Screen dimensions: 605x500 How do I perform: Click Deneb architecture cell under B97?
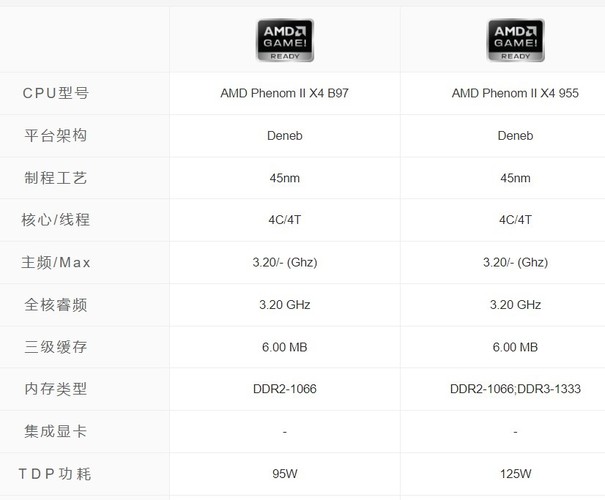pyautogui.click(x=285, y=136)
